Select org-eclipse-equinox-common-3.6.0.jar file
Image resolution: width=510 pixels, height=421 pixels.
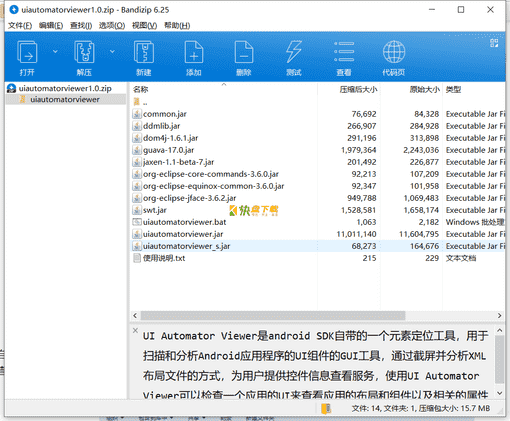[x=213, y=186]
